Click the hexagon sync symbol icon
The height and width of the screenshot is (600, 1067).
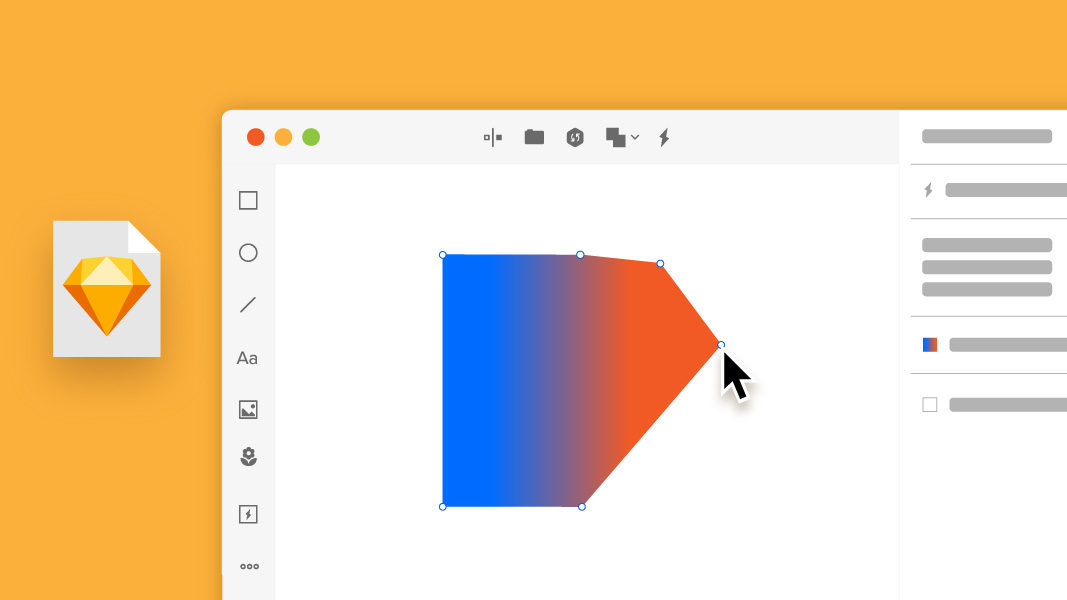point(575,137)
